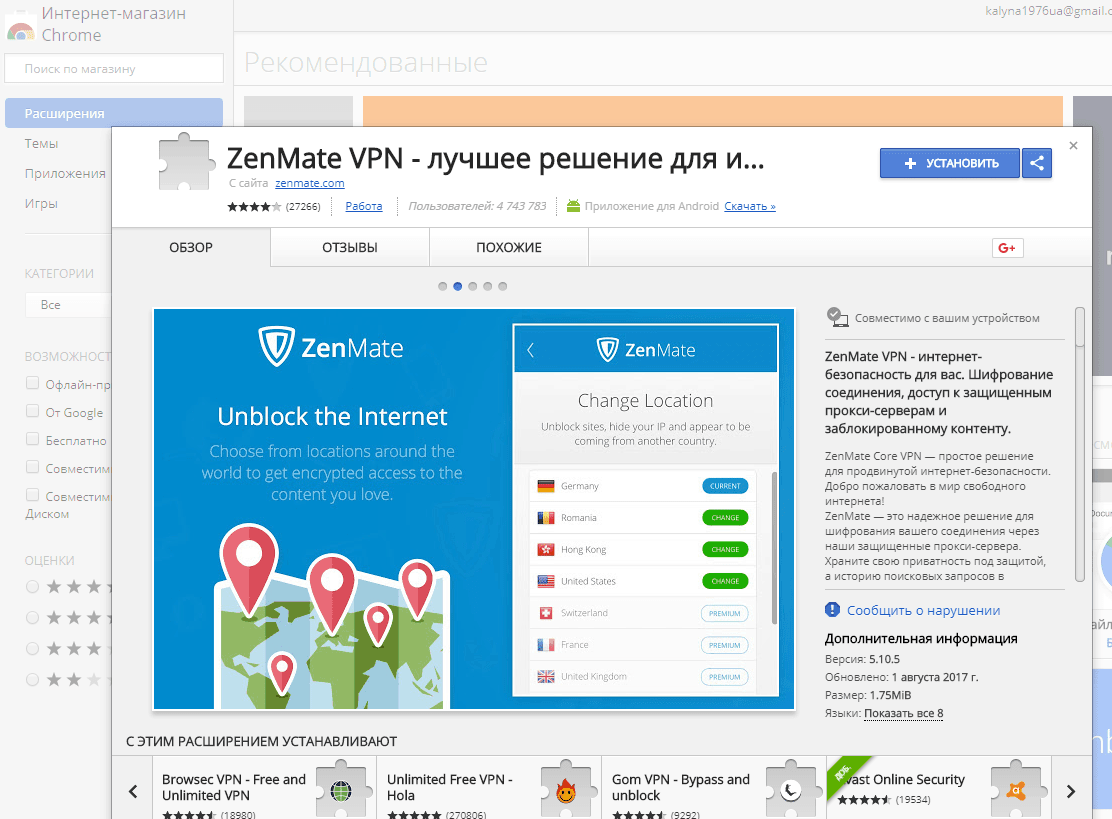Click the Browsec VPN globe icon
1112x819 pixels.
(x=342, y=789)
